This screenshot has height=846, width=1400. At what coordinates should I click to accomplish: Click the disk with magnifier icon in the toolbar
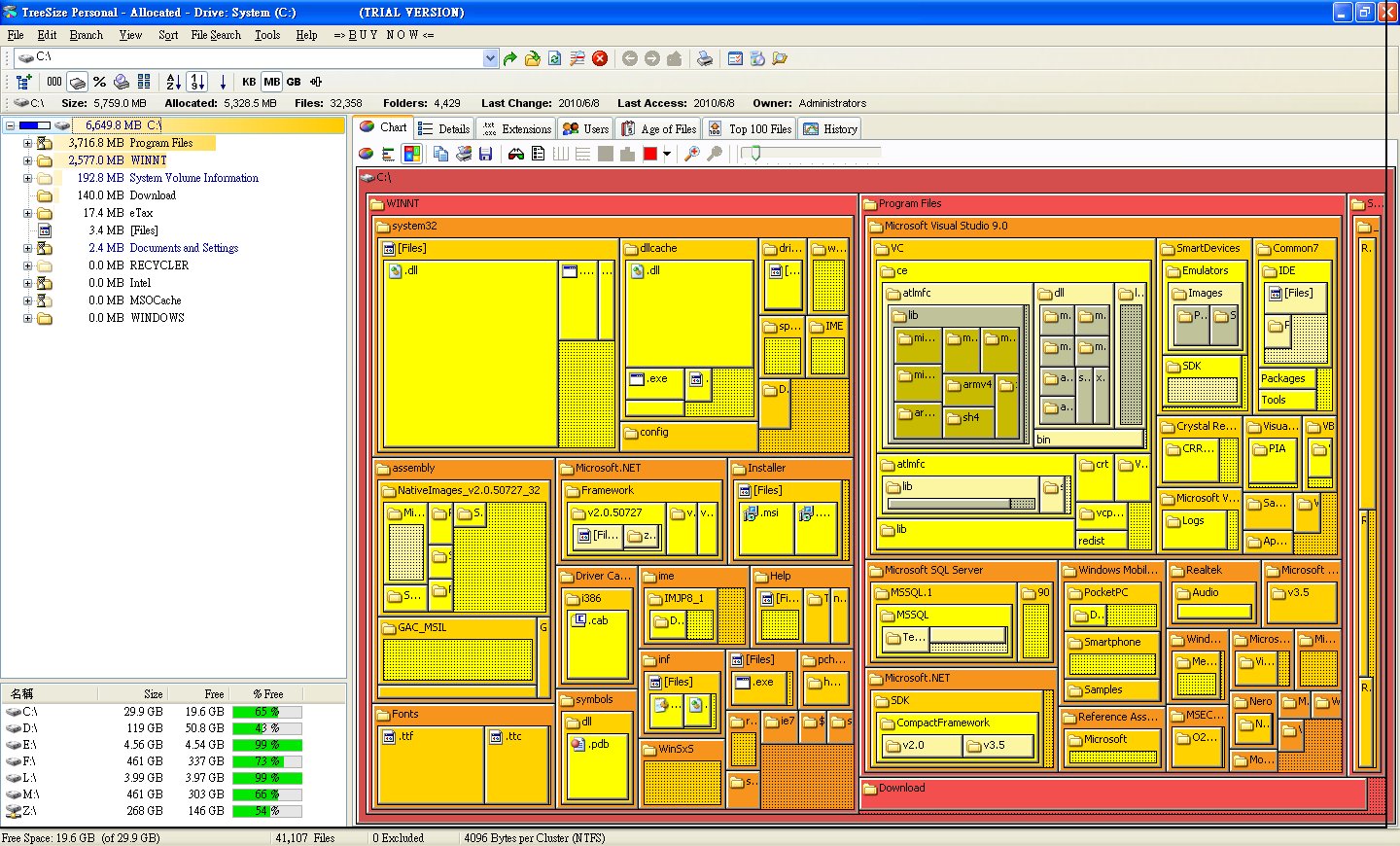[x=122, y=82]
